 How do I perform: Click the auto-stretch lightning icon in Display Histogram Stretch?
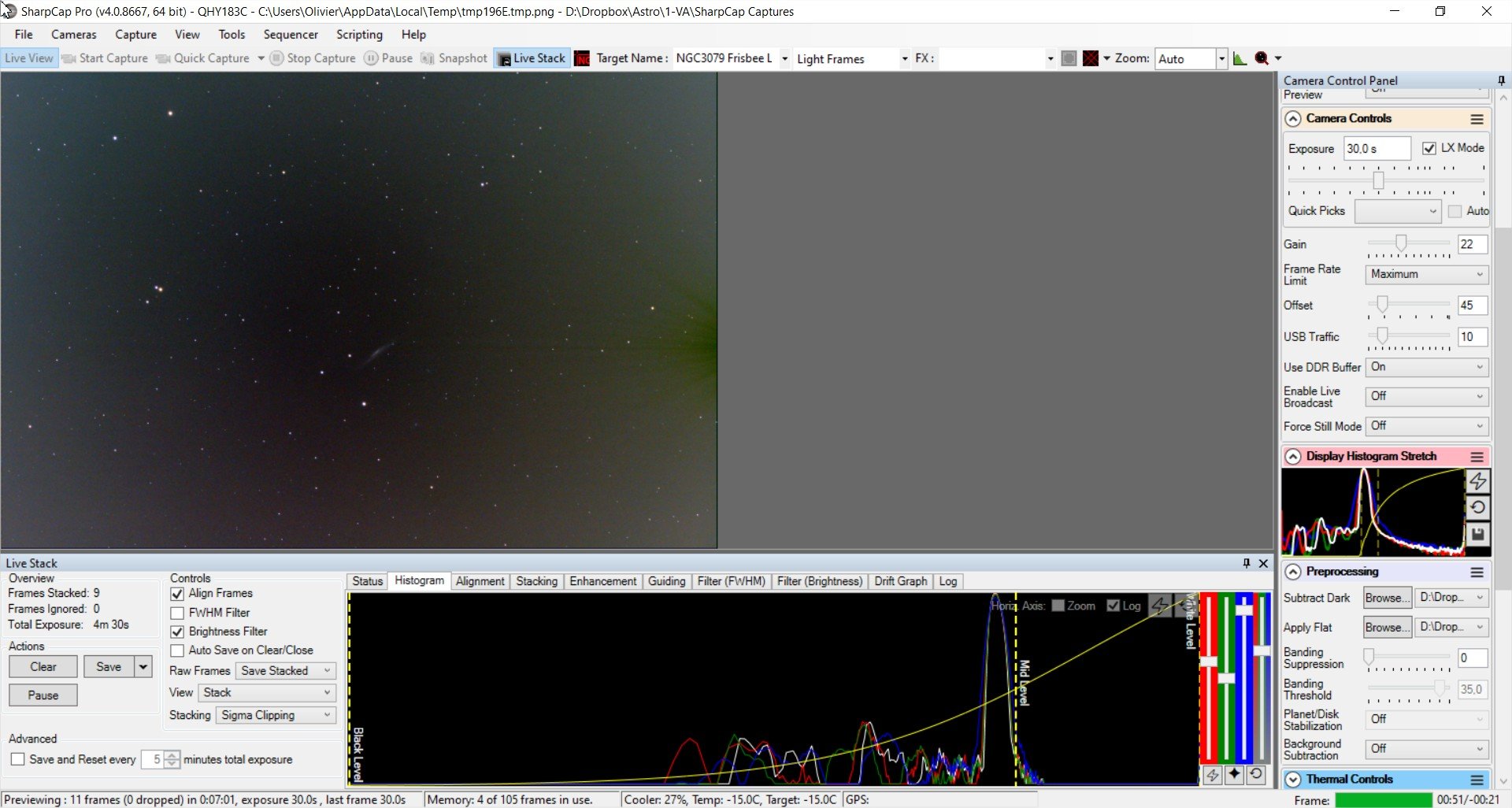[1477, 481]
